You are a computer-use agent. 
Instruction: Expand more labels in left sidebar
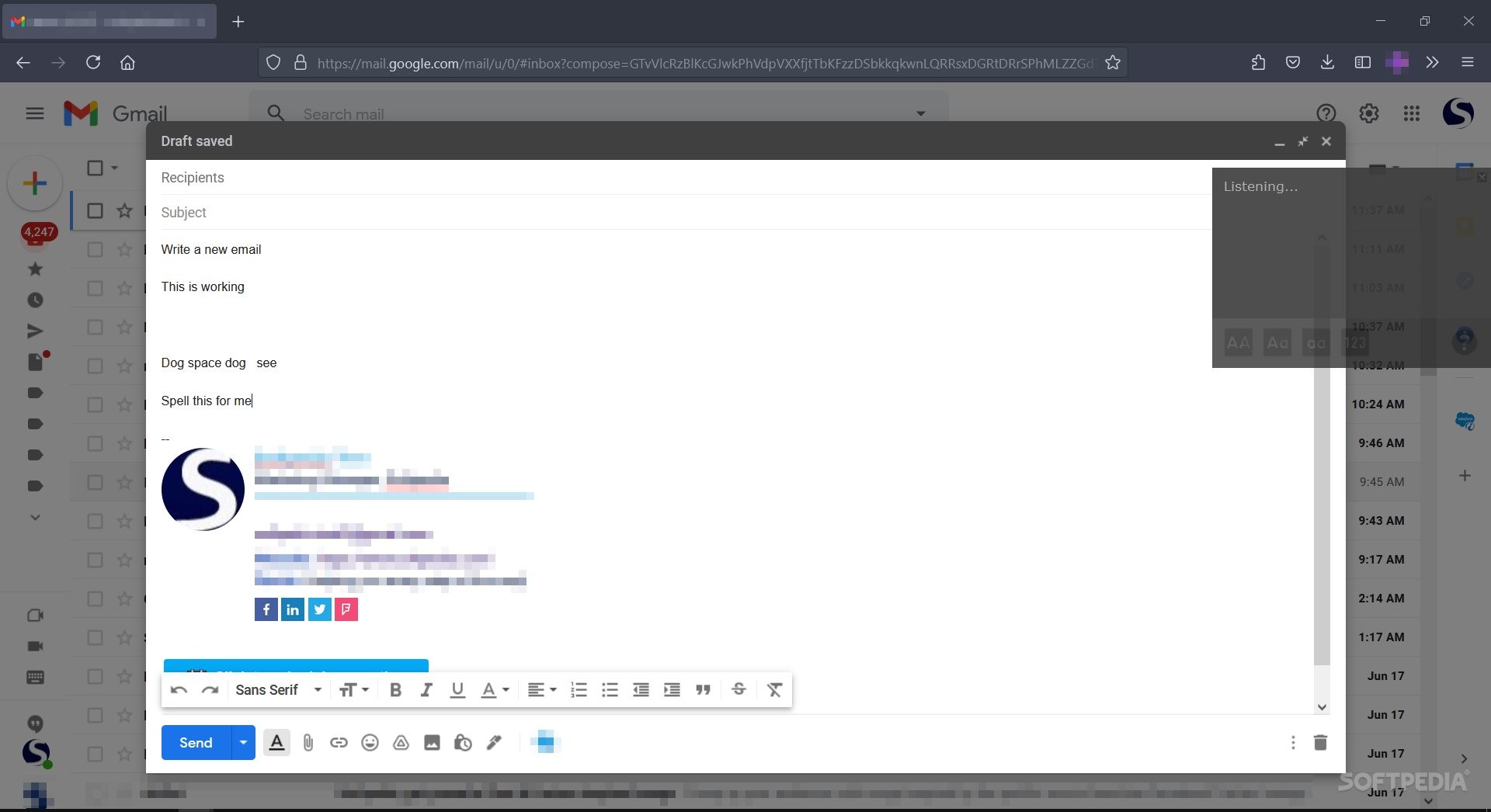coord(35,517)
